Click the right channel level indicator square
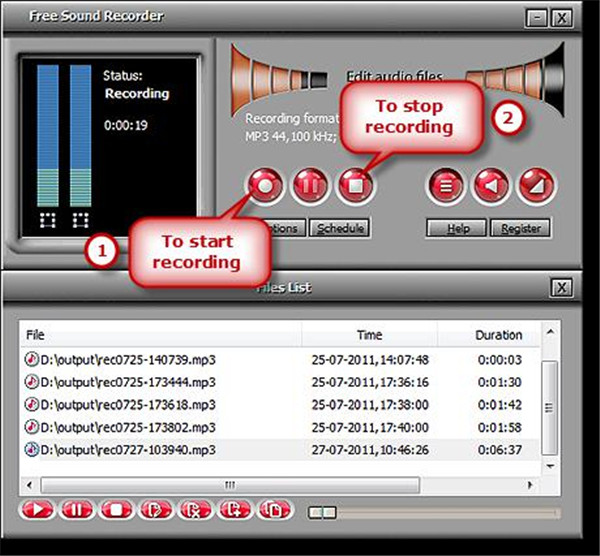Screen dimensions: 600x556 click(81, 220)
